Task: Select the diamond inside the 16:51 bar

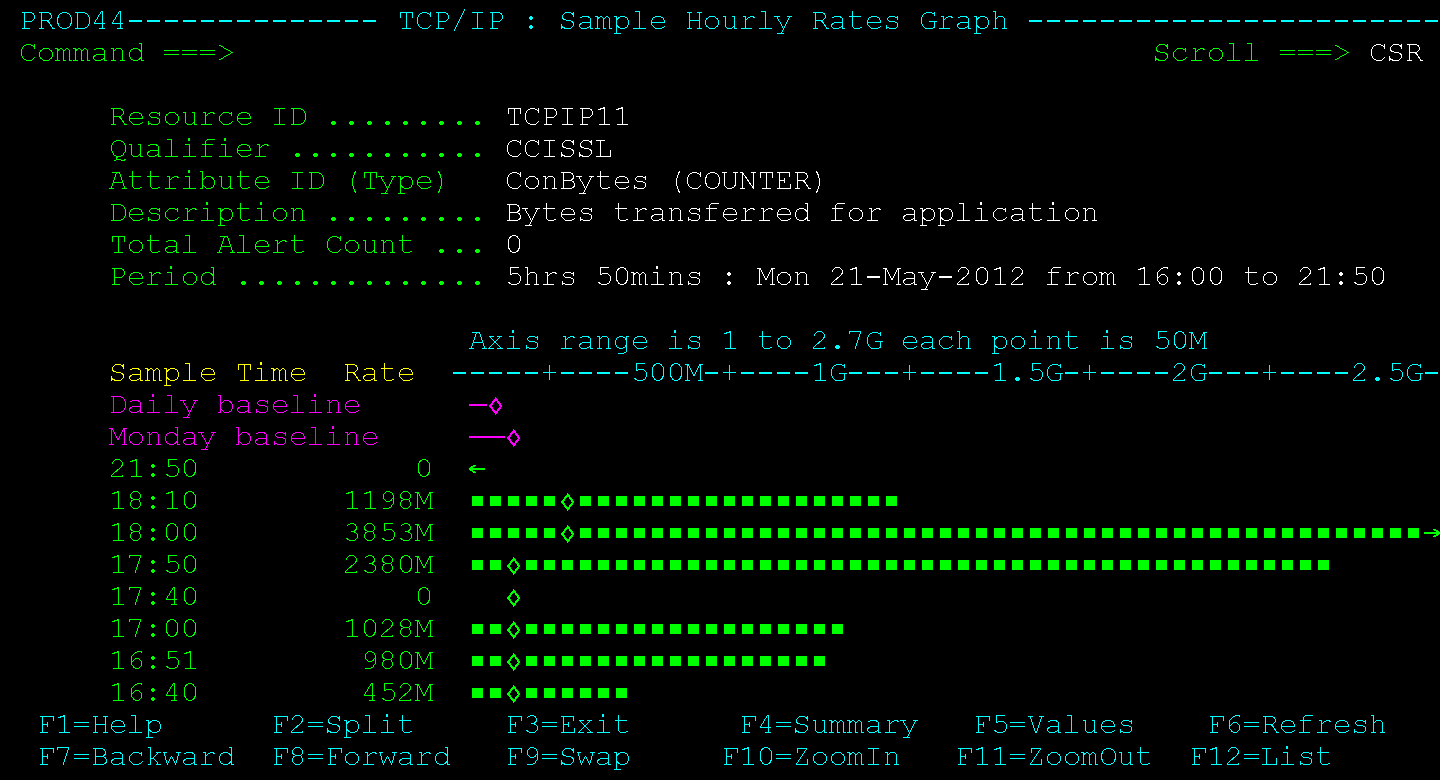Action: click(513, 661)
